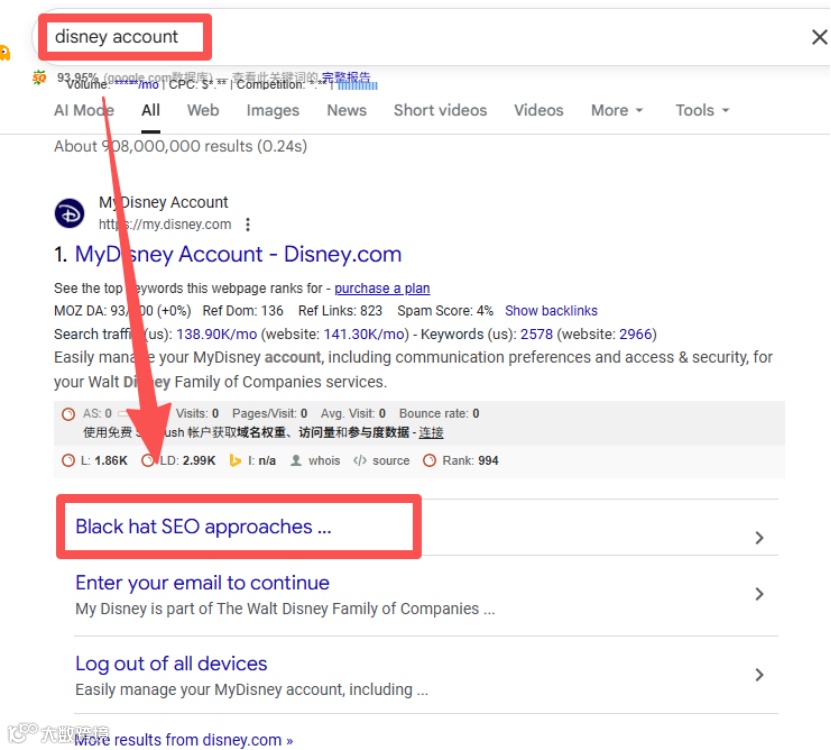Viewport: 831px width, 750px height.
Task: Expand the chevron beside Log out of all devices
Action: tap(759, 675)
